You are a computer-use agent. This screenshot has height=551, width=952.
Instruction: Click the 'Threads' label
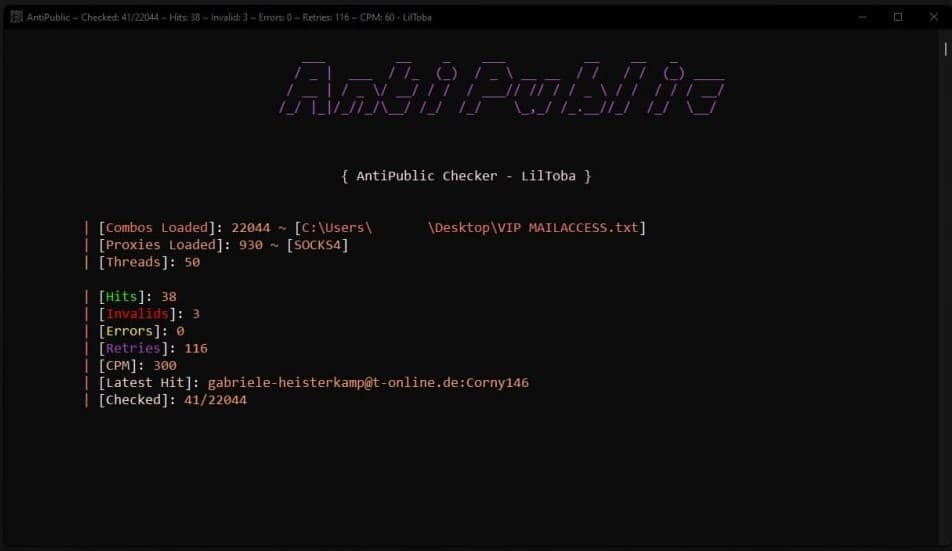point(134,262)
